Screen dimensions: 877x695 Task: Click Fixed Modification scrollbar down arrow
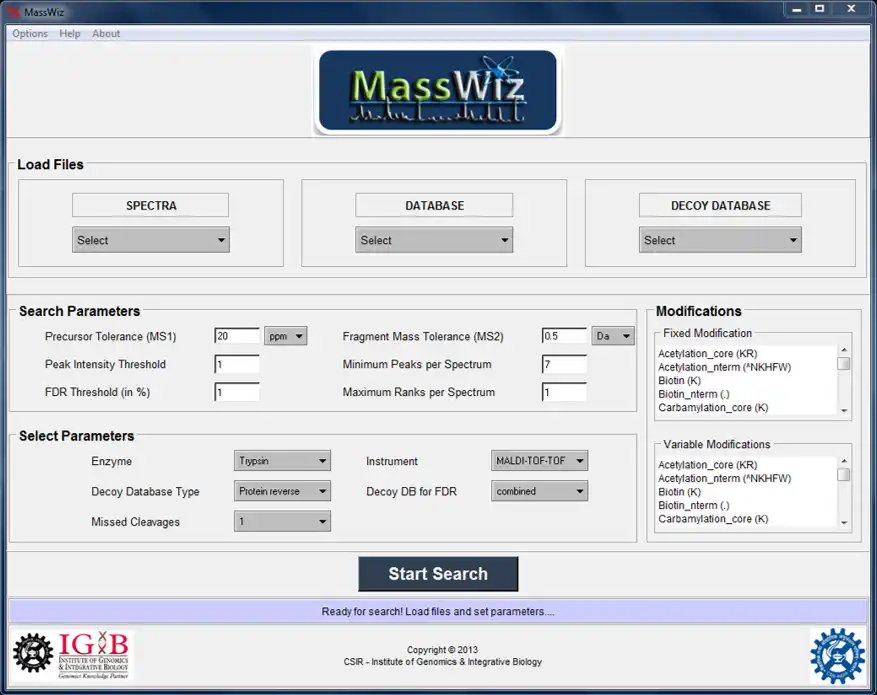844,410
